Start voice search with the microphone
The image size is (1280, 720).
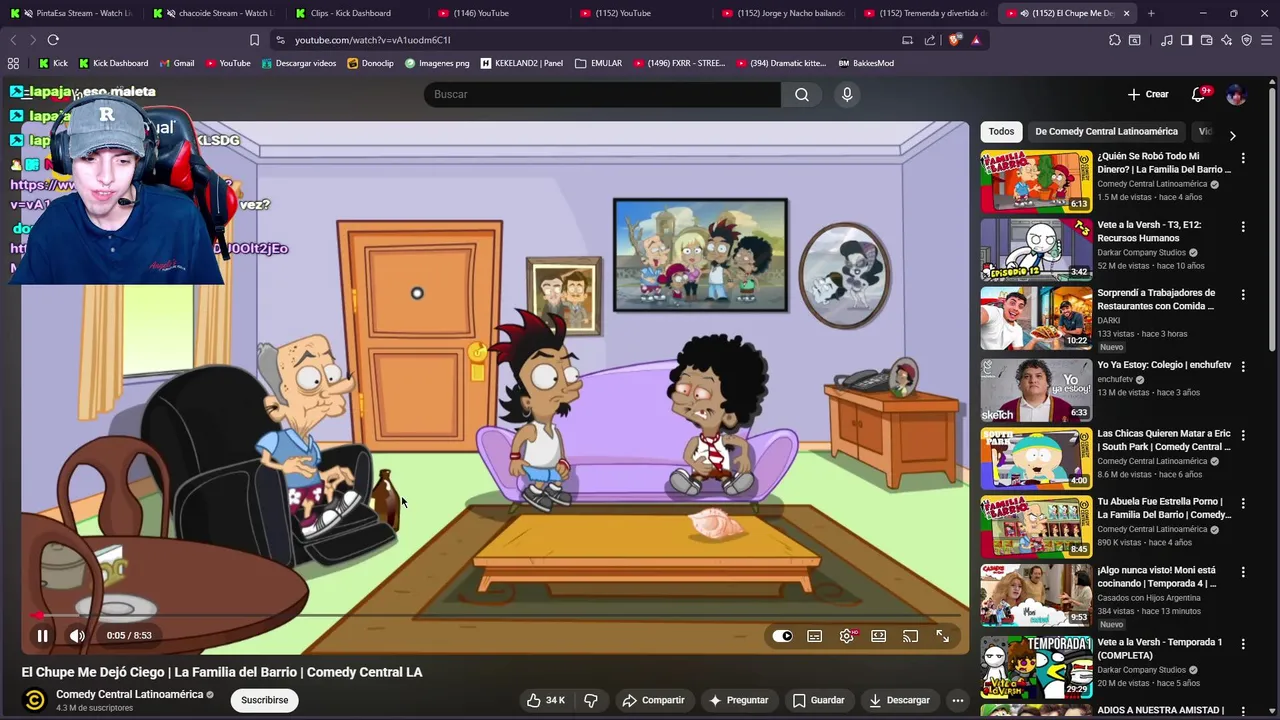[x=847, y=94]
